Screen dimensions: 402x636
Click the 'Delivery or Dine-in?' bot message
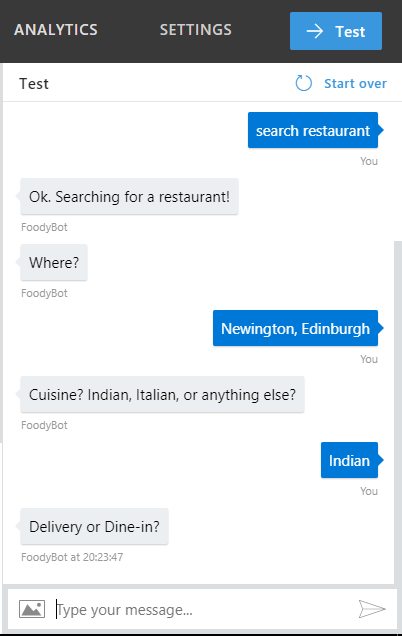95,526
